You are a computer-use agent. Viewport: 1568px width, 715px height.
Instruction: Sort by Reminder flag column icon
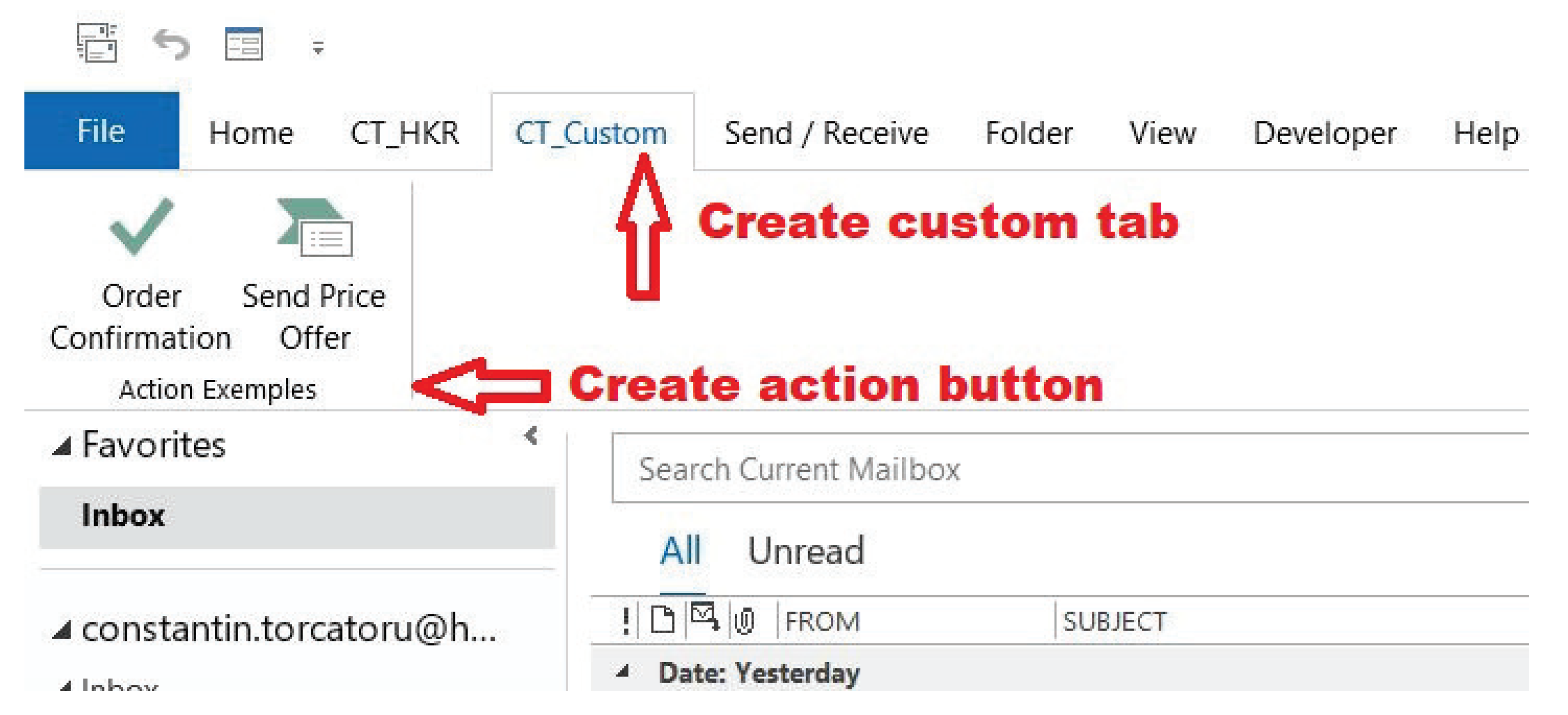(704, 619)
